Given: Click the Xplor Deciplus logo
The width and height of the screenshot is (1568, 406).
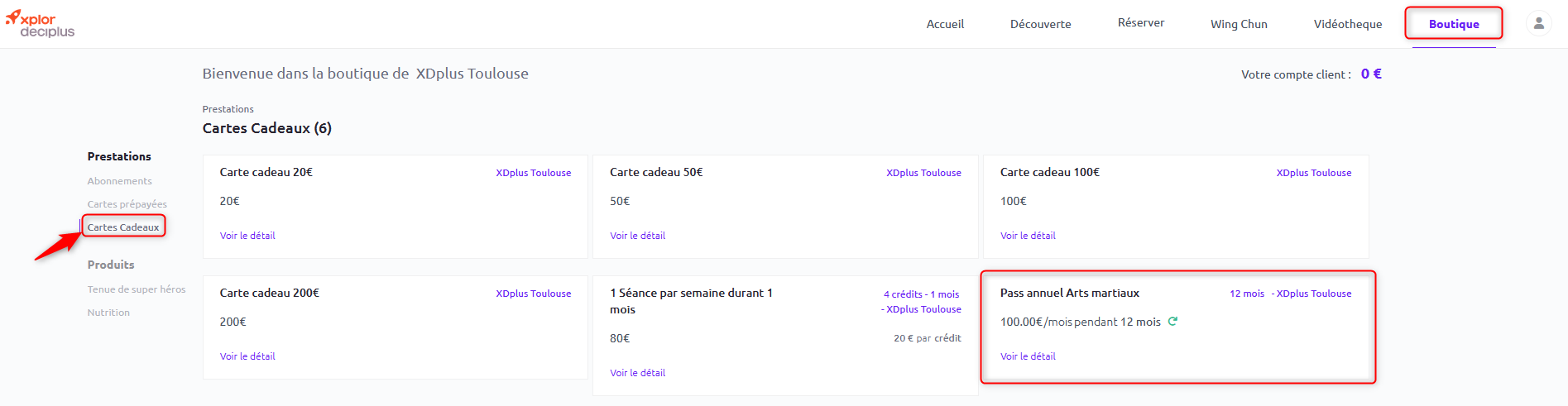Looking at the screenshot, I should click(x=41, y=24).
